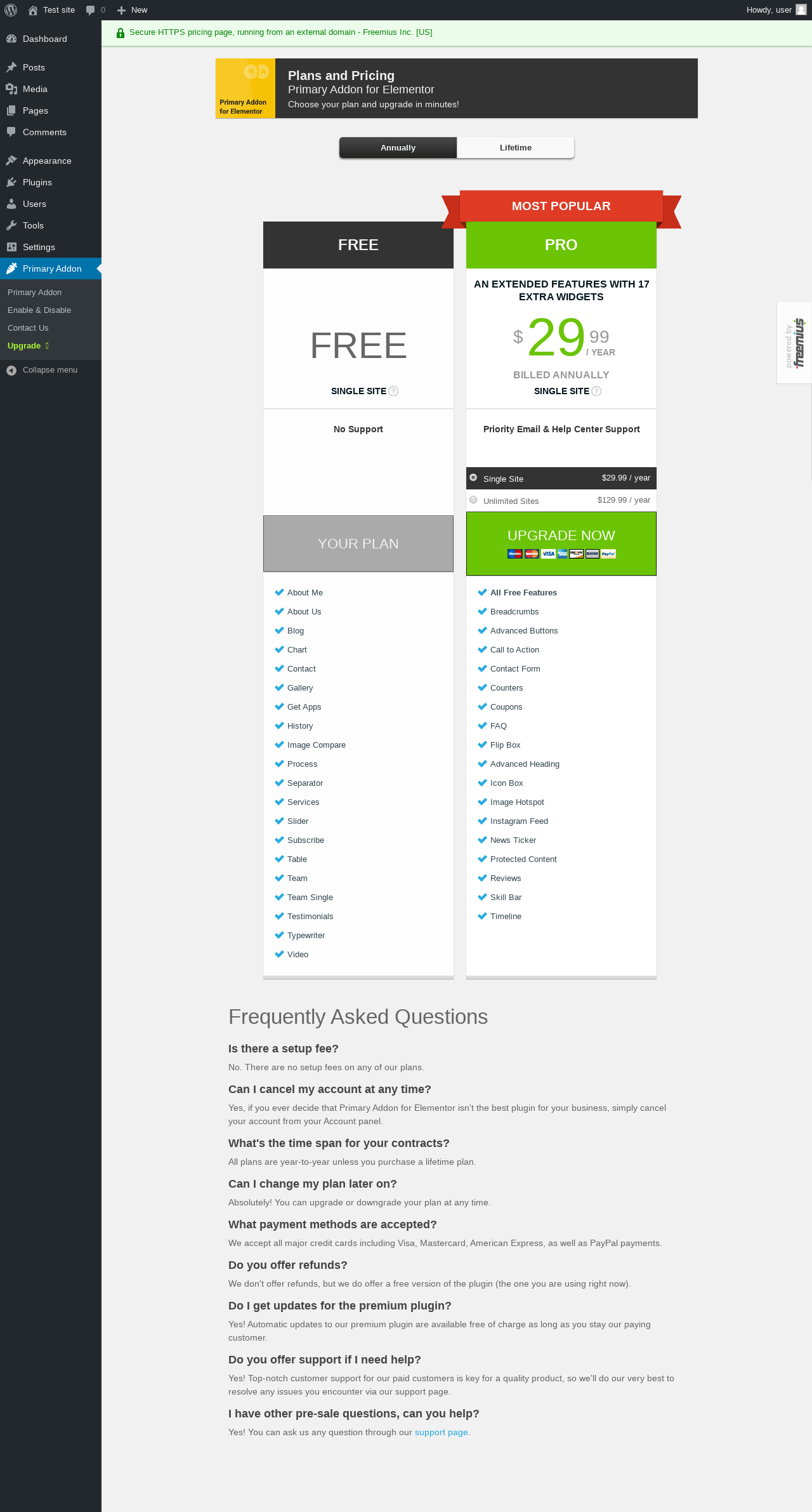
Task: Click the Comments icon in sidebar
Action: click(11, 132)
